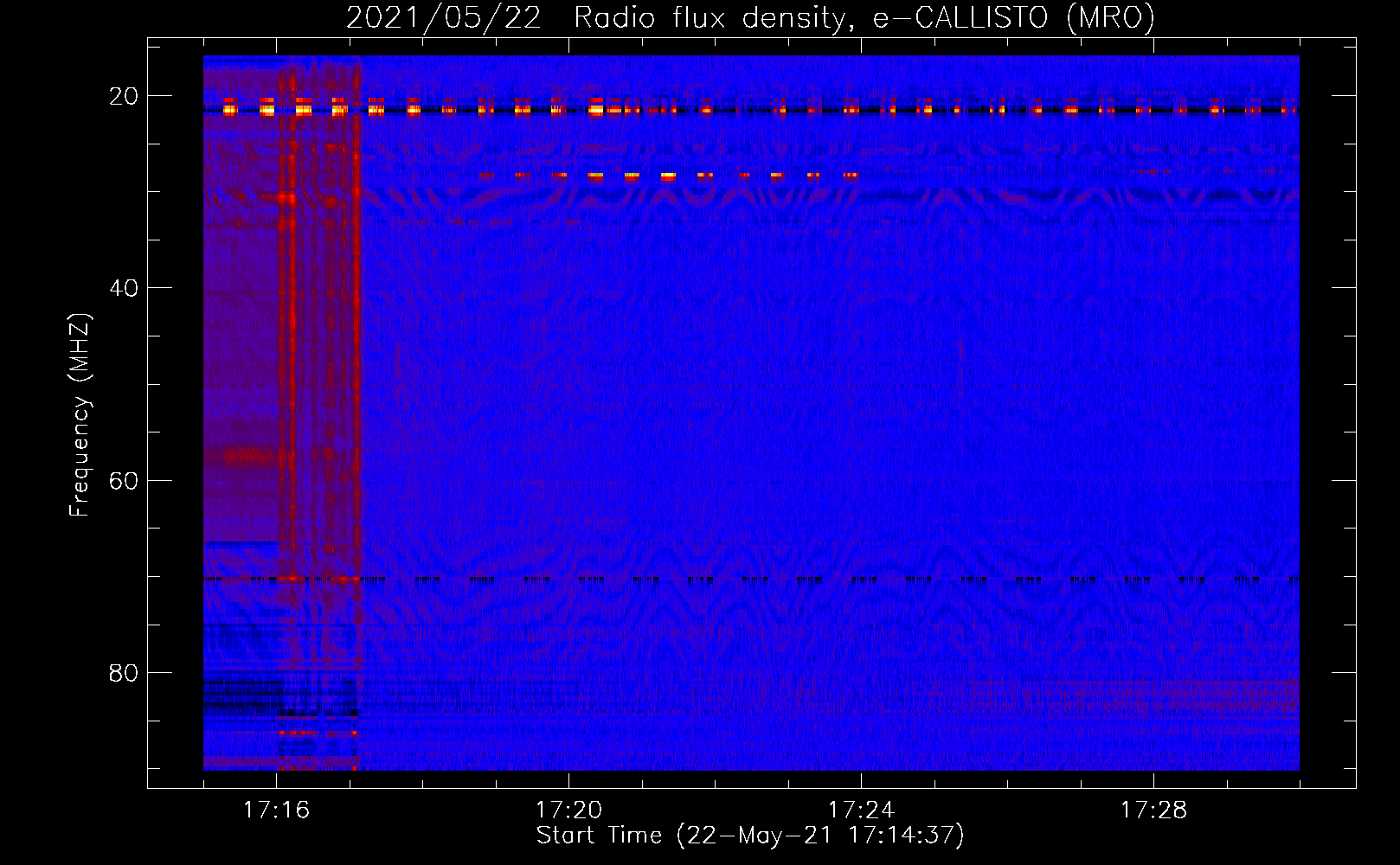Click the 17:24 time tick label
The image size is (1400, 865).
pos(861,811)
